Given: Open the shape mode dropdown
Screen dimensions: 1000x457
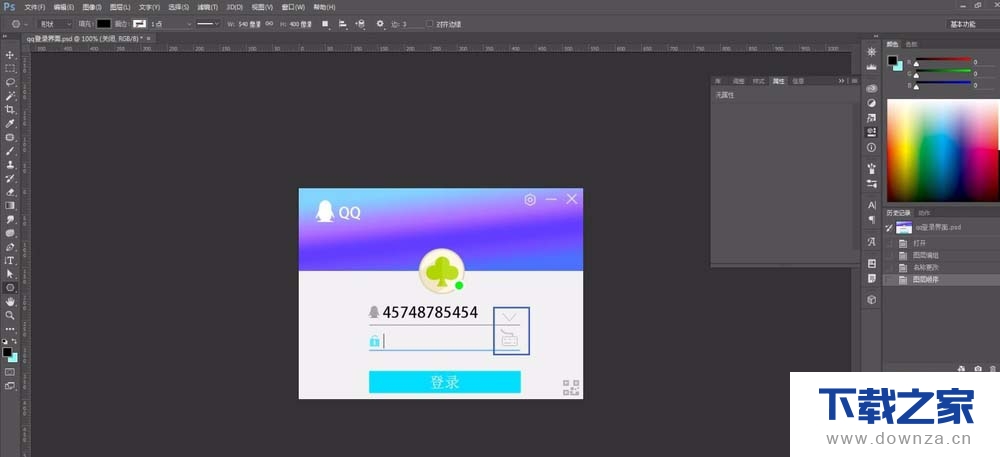Looking at the screenshot, I should coord(55,24).
